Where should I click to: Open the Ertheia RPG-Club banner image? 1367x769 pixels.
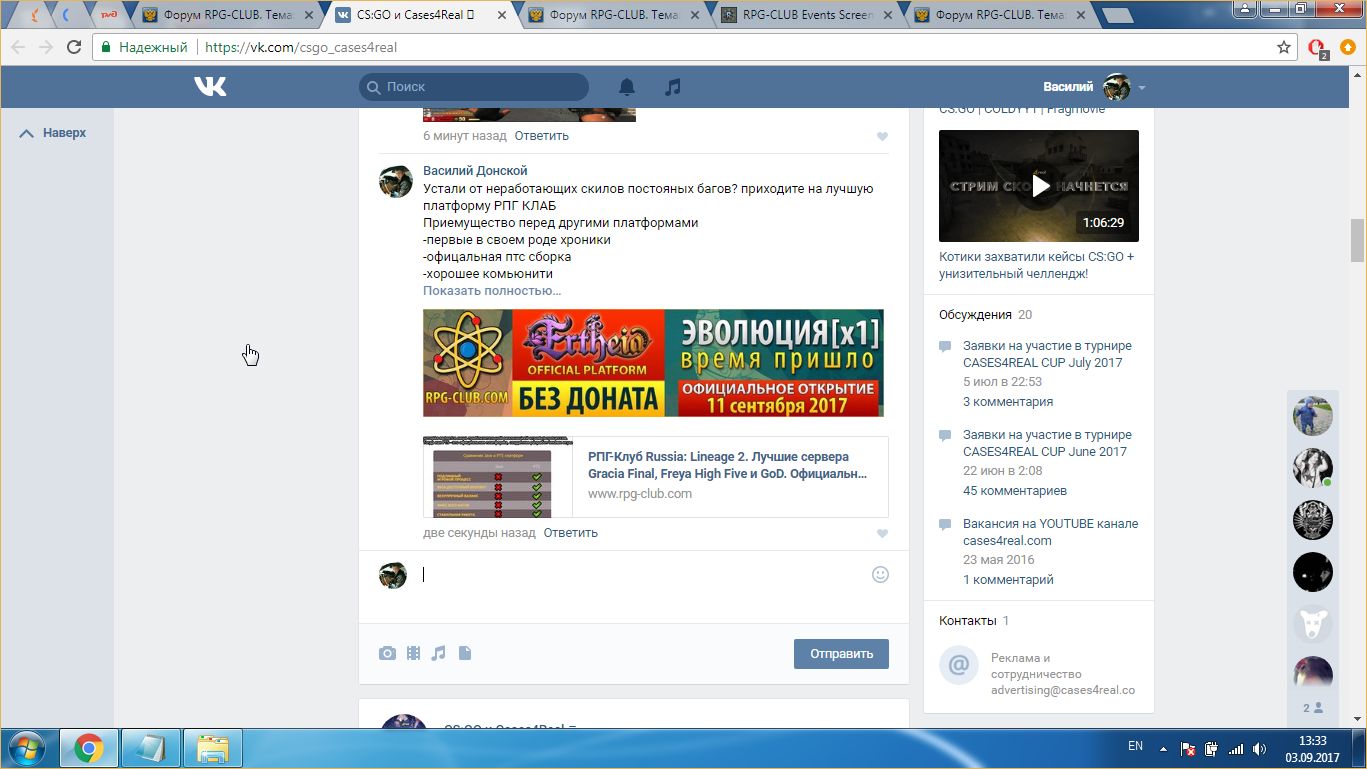pos(653,363)
